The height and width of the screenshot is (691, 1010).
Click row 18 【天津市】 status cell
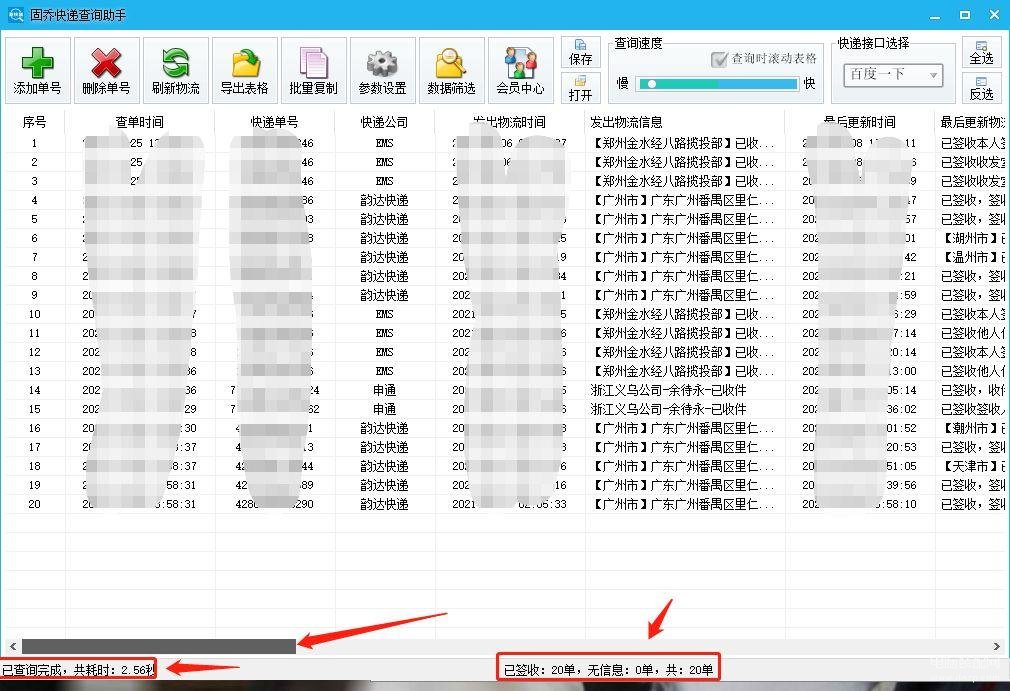click(973, 466)
